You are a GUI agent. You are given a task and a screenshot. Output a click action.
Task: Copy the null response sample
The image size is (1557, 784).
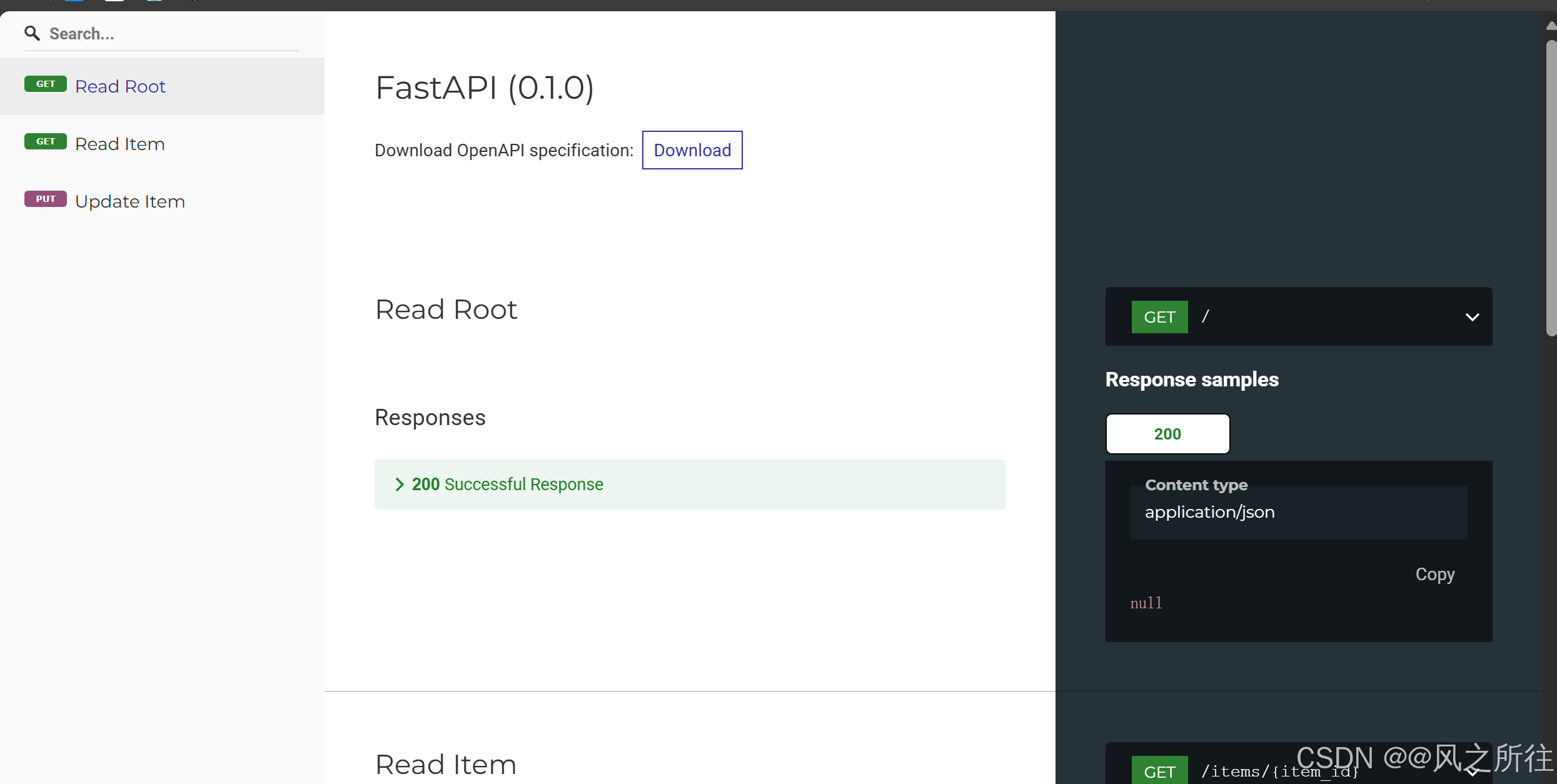pyautogui.click(x=1434, y=574)
